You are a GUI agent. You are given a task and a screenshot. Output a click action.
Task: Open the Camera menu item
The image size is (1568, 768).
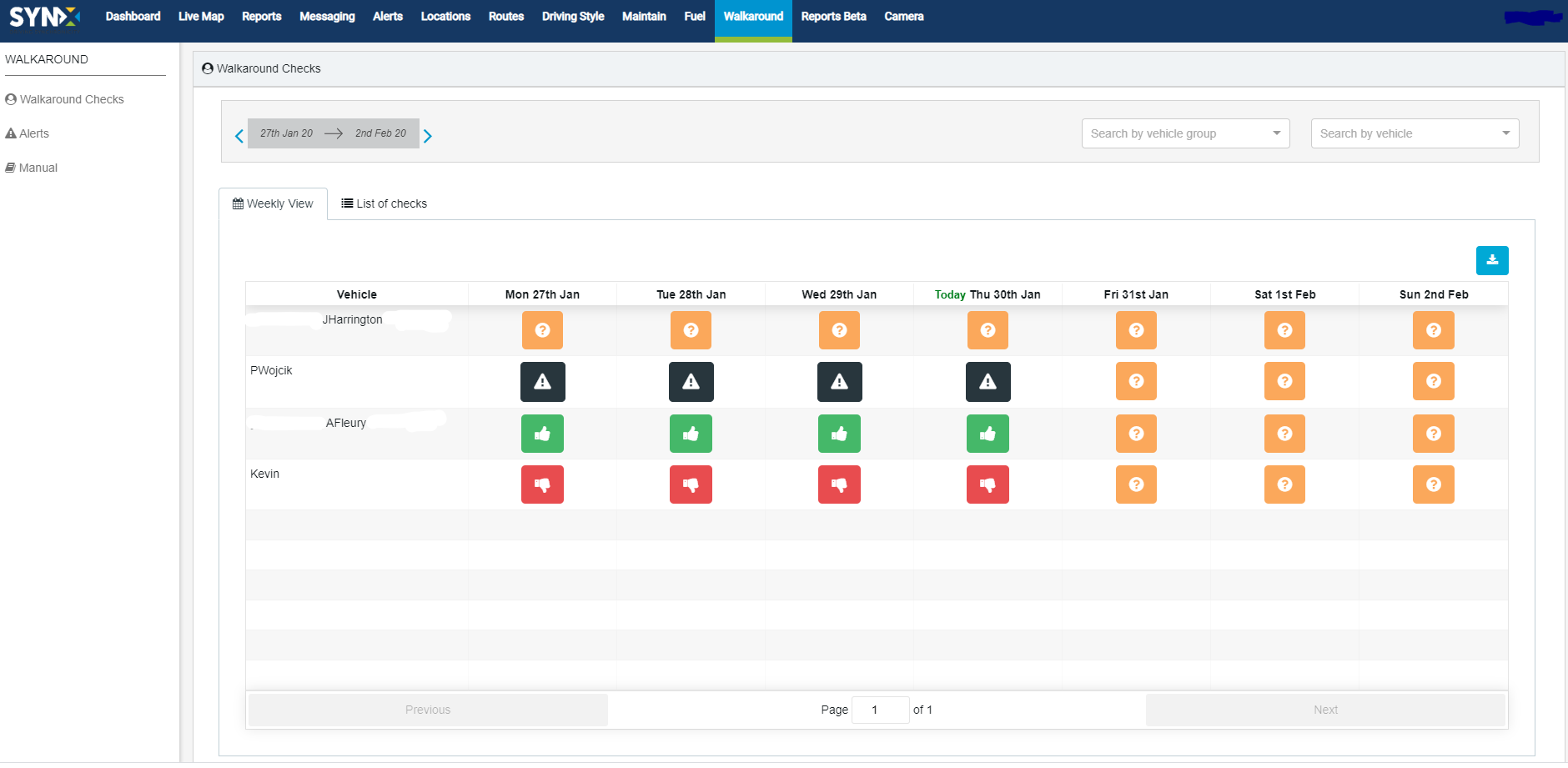pos(904,17)
